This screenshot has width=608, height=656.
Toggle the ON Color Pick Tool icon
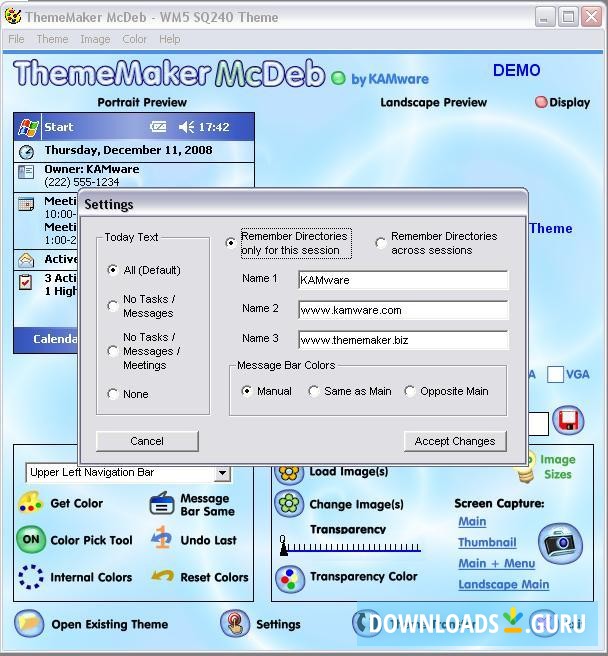31,540
